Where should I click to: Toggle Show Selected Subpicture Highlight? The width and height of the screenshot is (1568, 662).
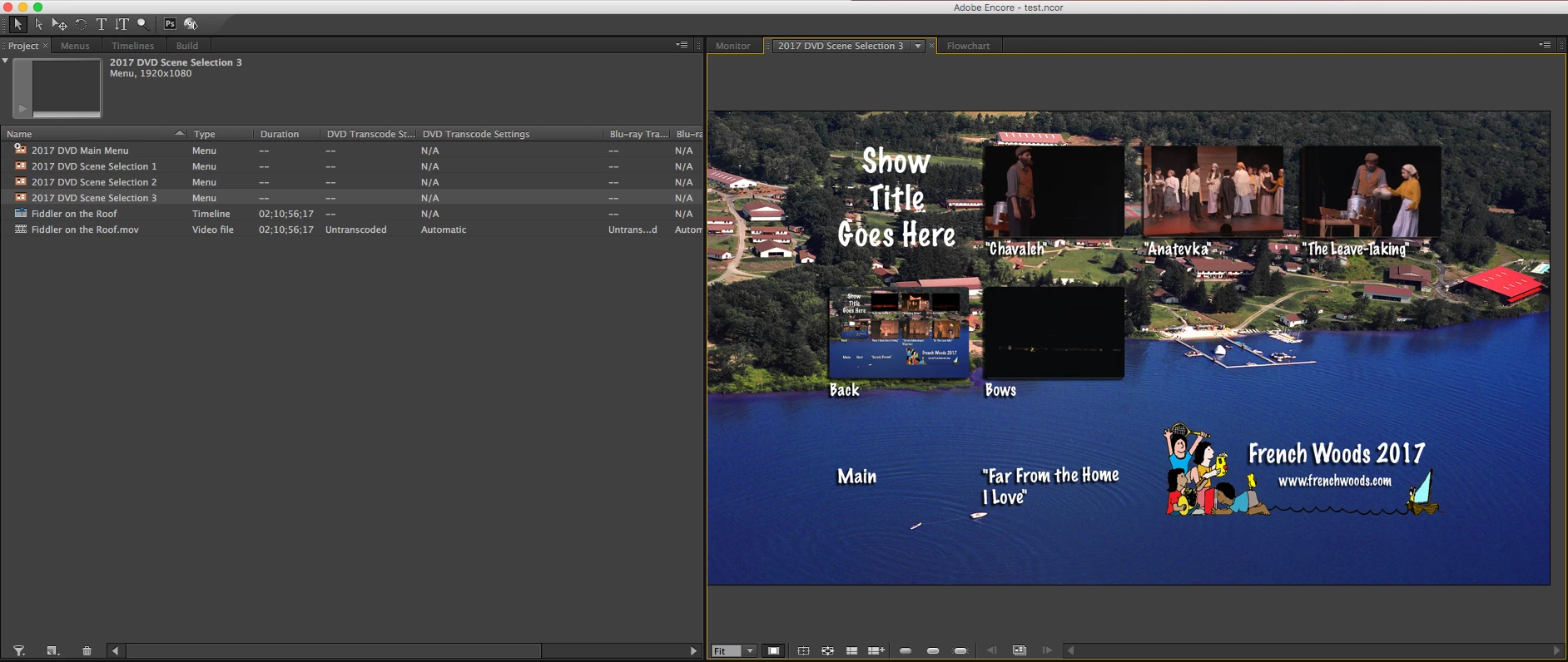tap(933, 650)
